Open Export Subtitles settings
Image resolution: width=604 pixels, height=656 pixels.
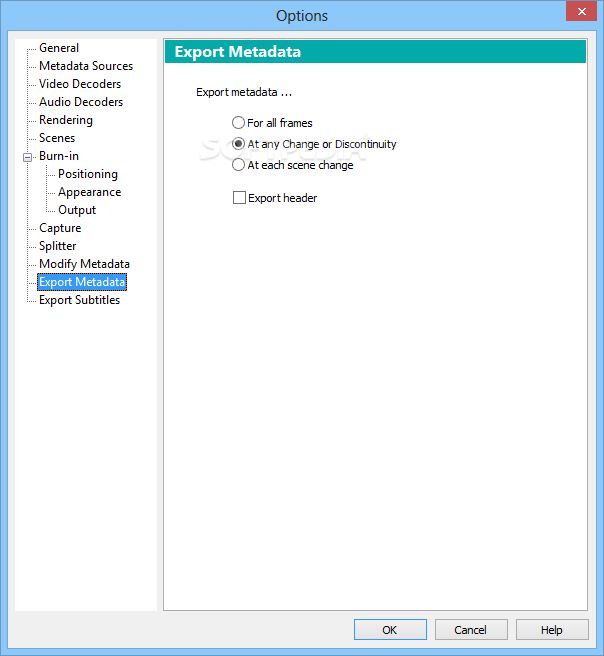(79, 300)
